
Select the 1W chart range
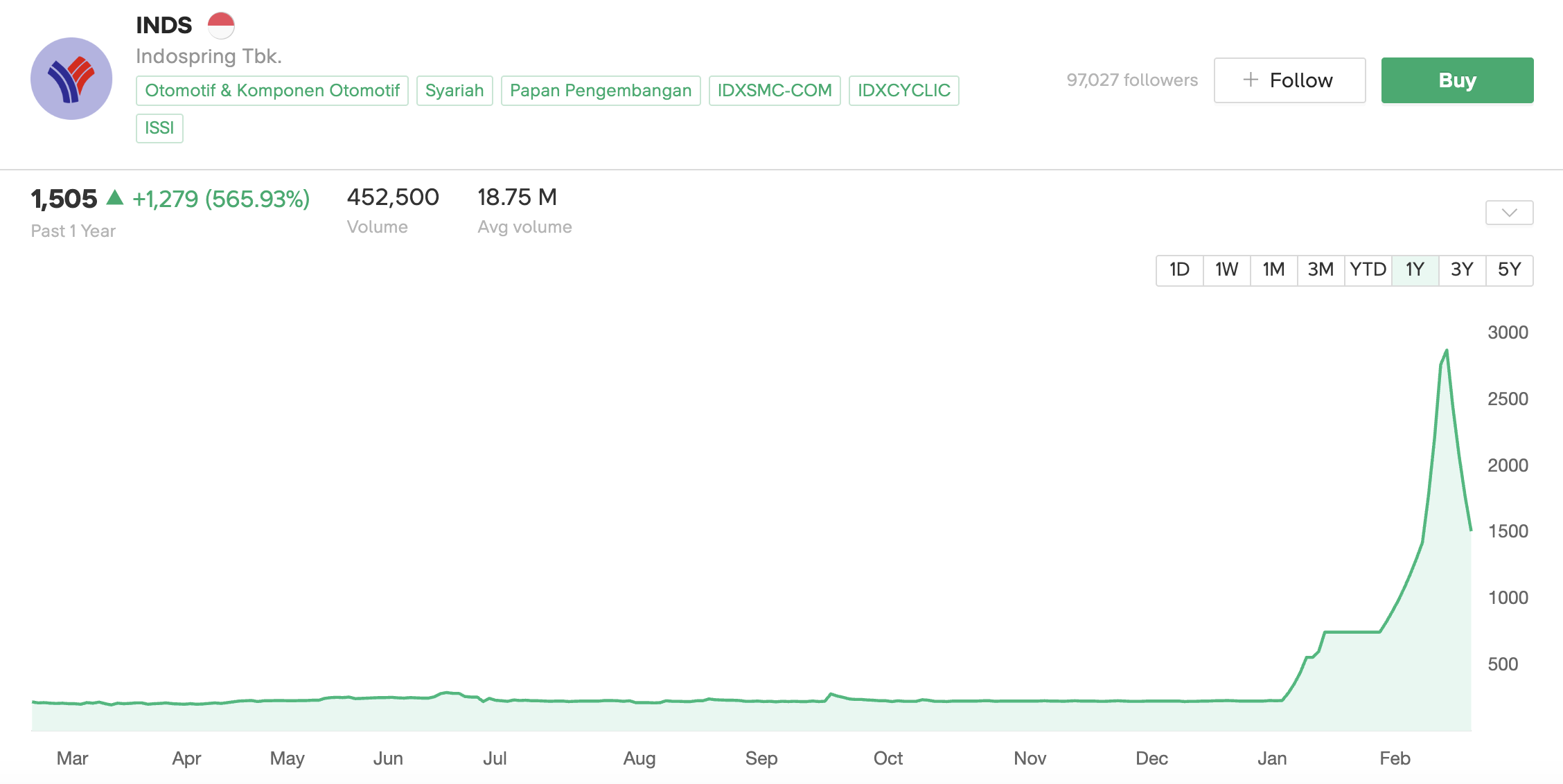[1226, 269]
